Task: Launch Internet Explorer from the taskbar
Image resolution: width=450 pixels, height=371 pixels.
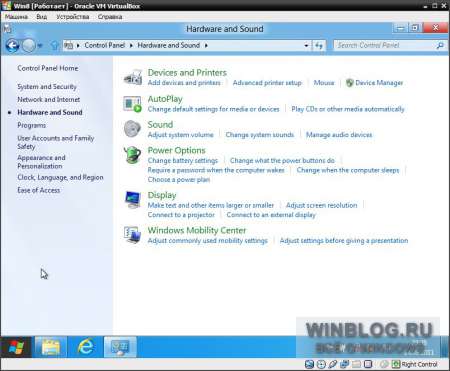Action: 86,347
